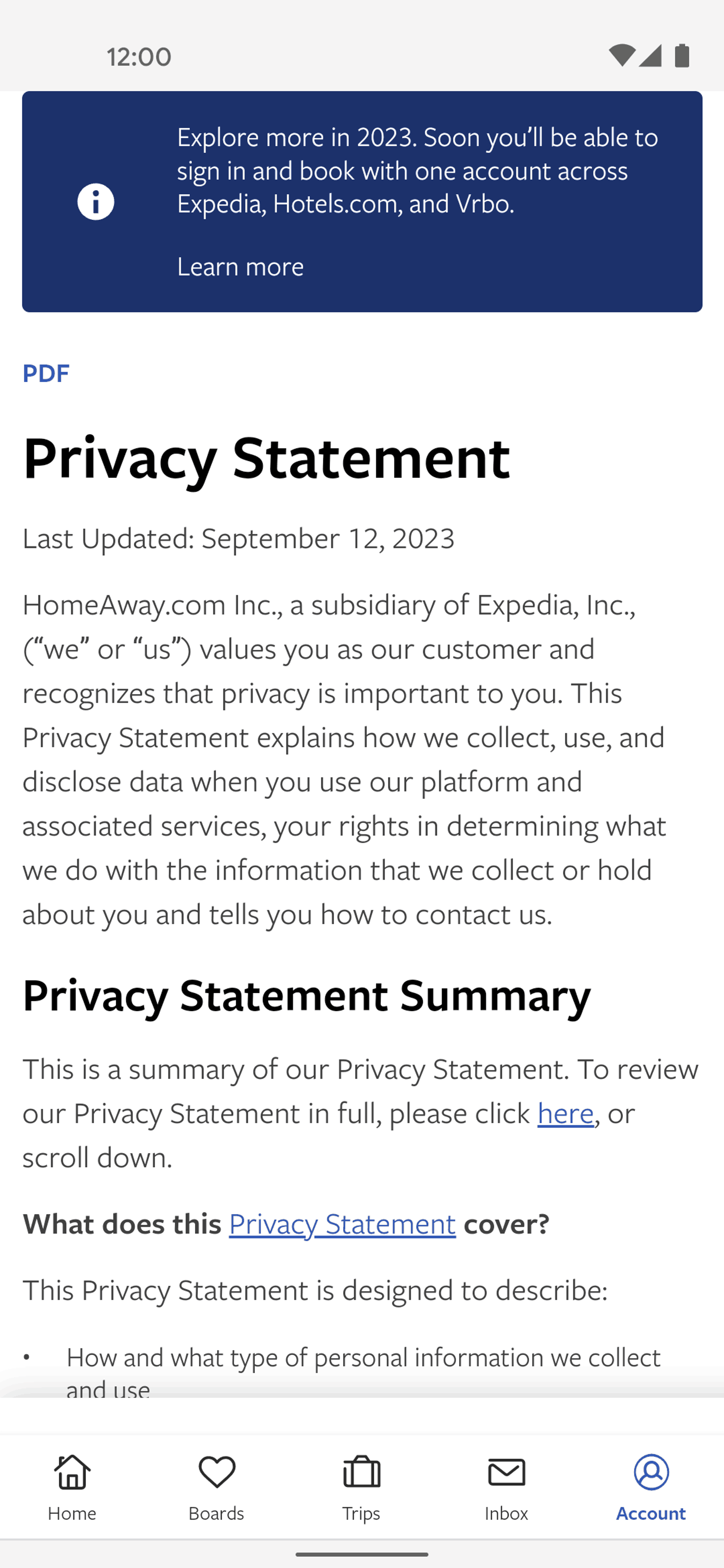Tap the battery status icon
Image resolution: width=724 pixels, height=1568 pixels.
click(x=682, y=55)
